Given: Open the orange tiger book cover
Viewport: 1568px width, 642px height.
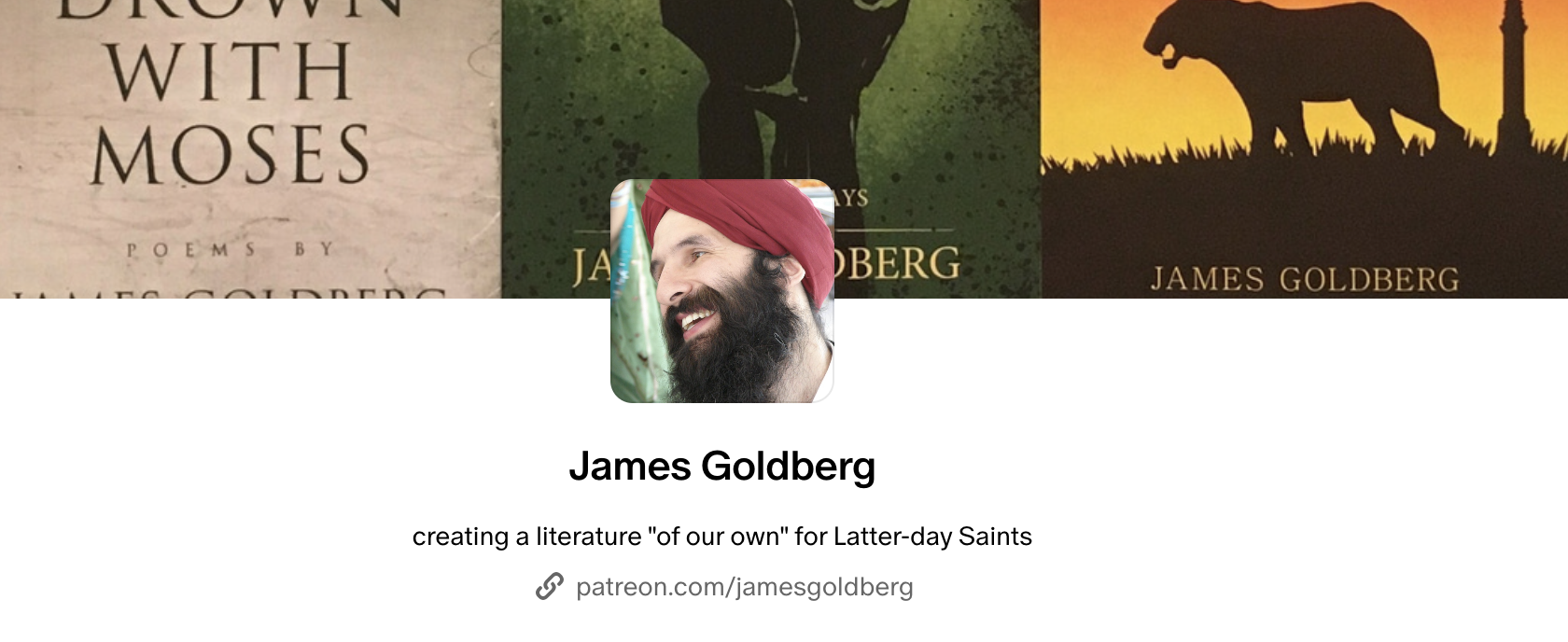Looking at the screenshot, I should [x=1304, y=149].
